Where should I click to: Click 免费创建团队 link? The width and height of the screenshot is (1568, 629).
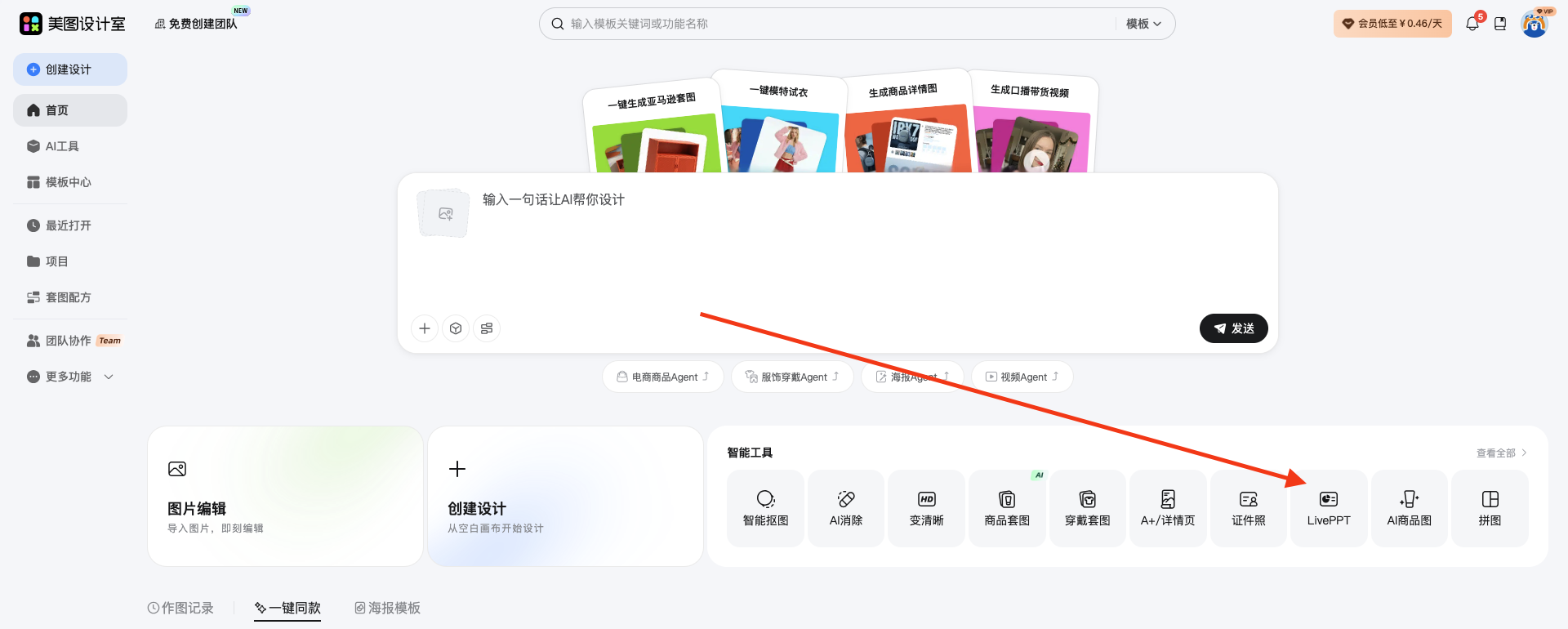(x=196, y=24)
